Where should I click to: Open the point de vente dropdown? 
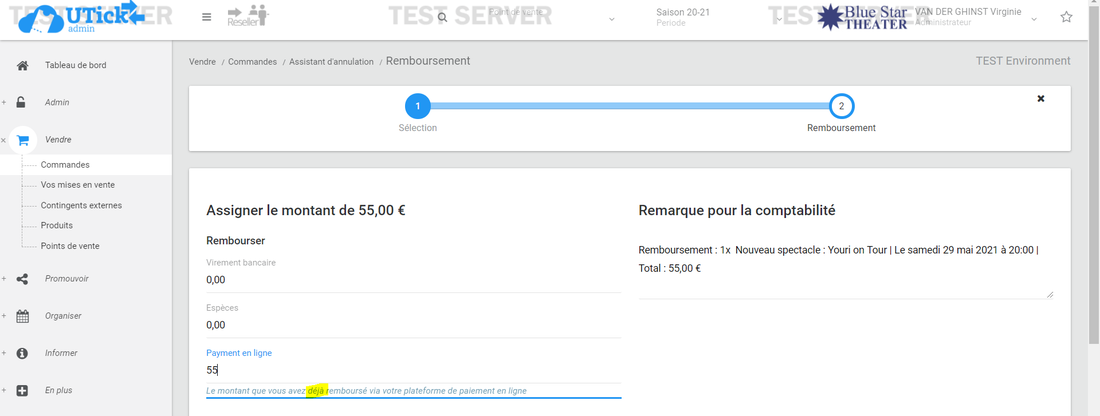(610, 17)
